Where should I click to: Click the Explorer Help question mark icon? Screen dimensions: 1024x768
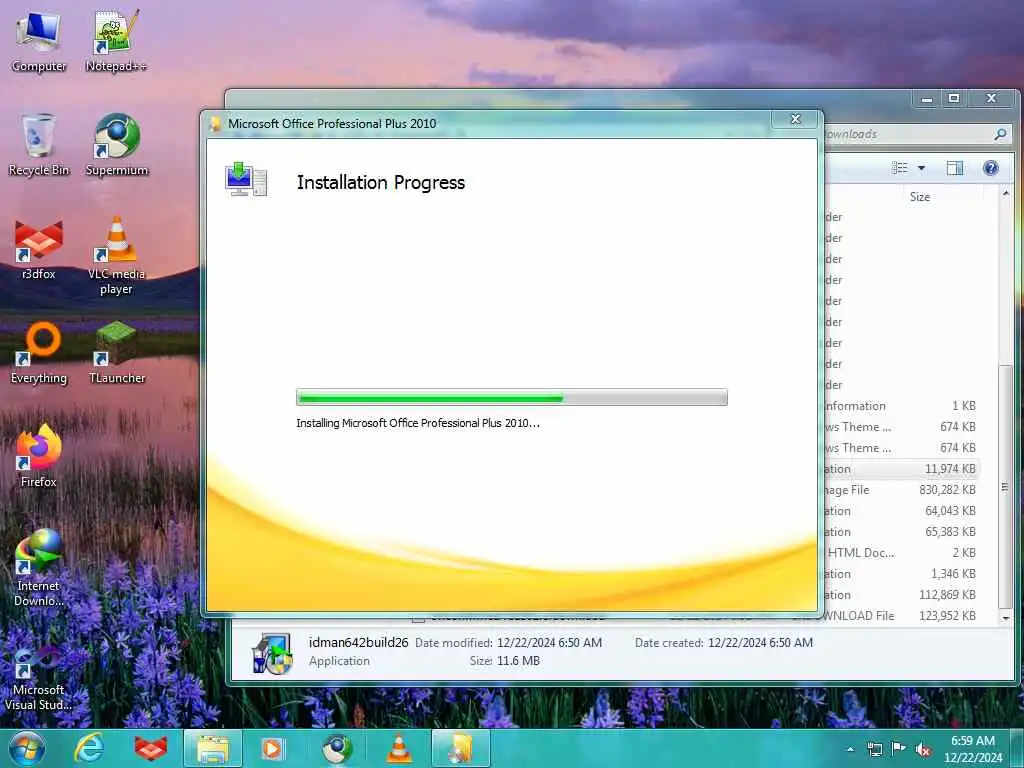990,168
